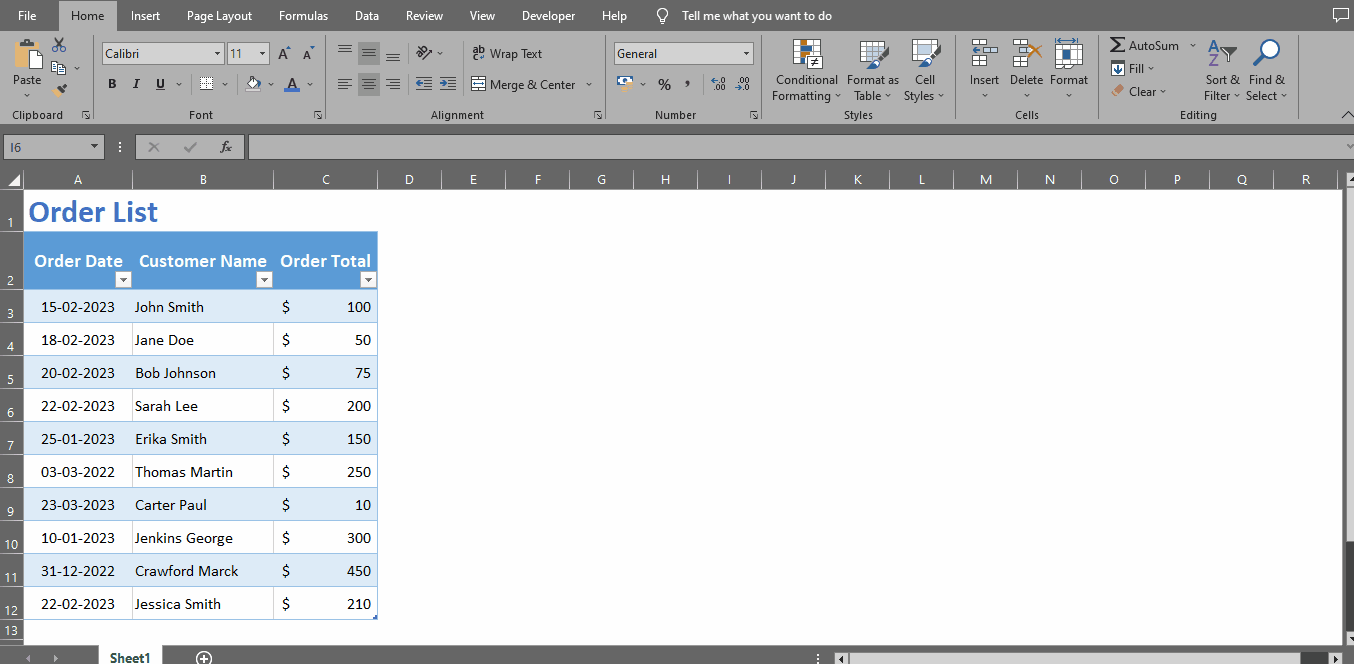Switch to the Formulas ribbon tab
The image size is (1354, 664).
coord(303,15)
